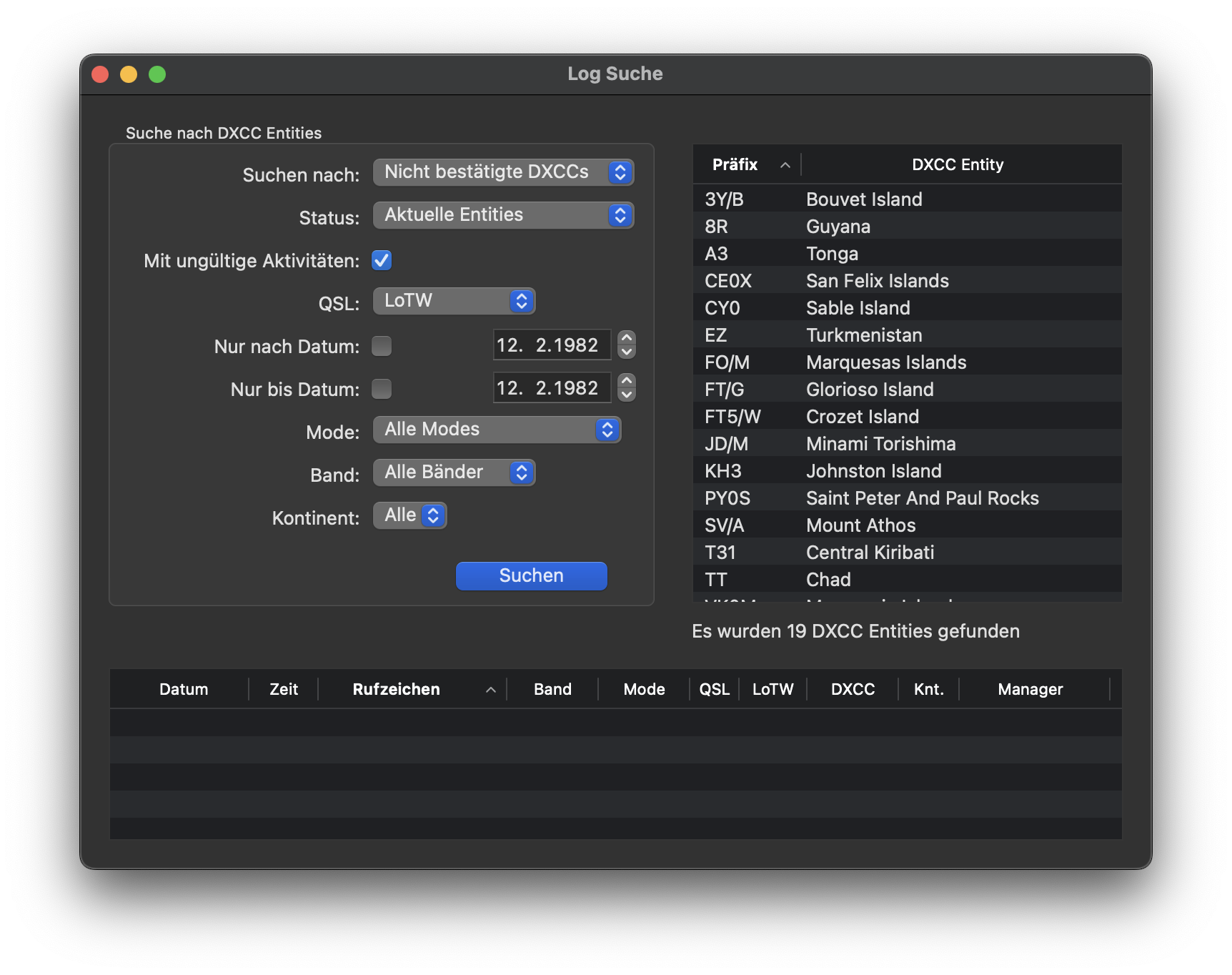Uncheck 'Mit ungültige Aktivitäten' checkbox
This screenshot has width=1232, height=975.
pyautogui.click(x=382, y=260)
